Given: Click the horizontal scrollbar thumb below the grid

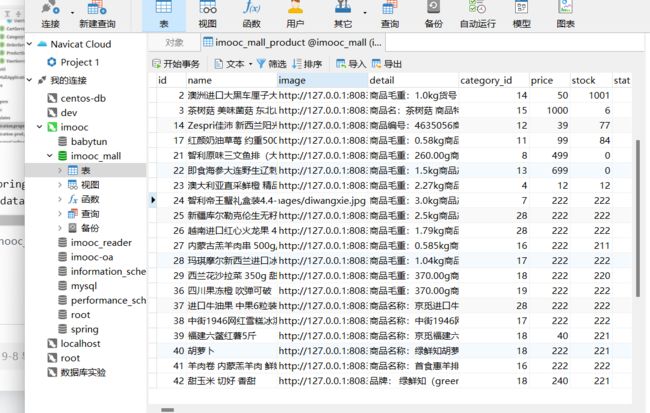Looking at the screenshot, I should [167, 410].
